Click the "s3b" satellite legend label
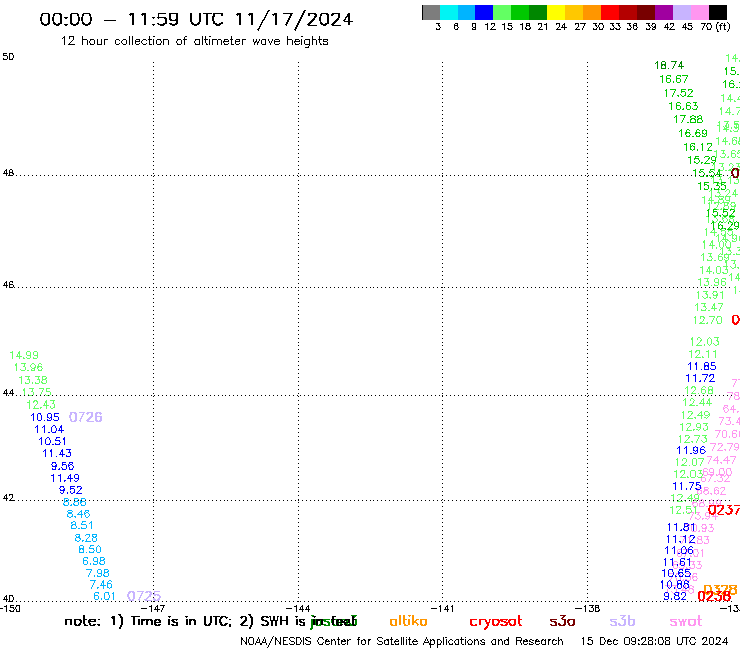The image size is (740, 650). click(x=622, y=621)
